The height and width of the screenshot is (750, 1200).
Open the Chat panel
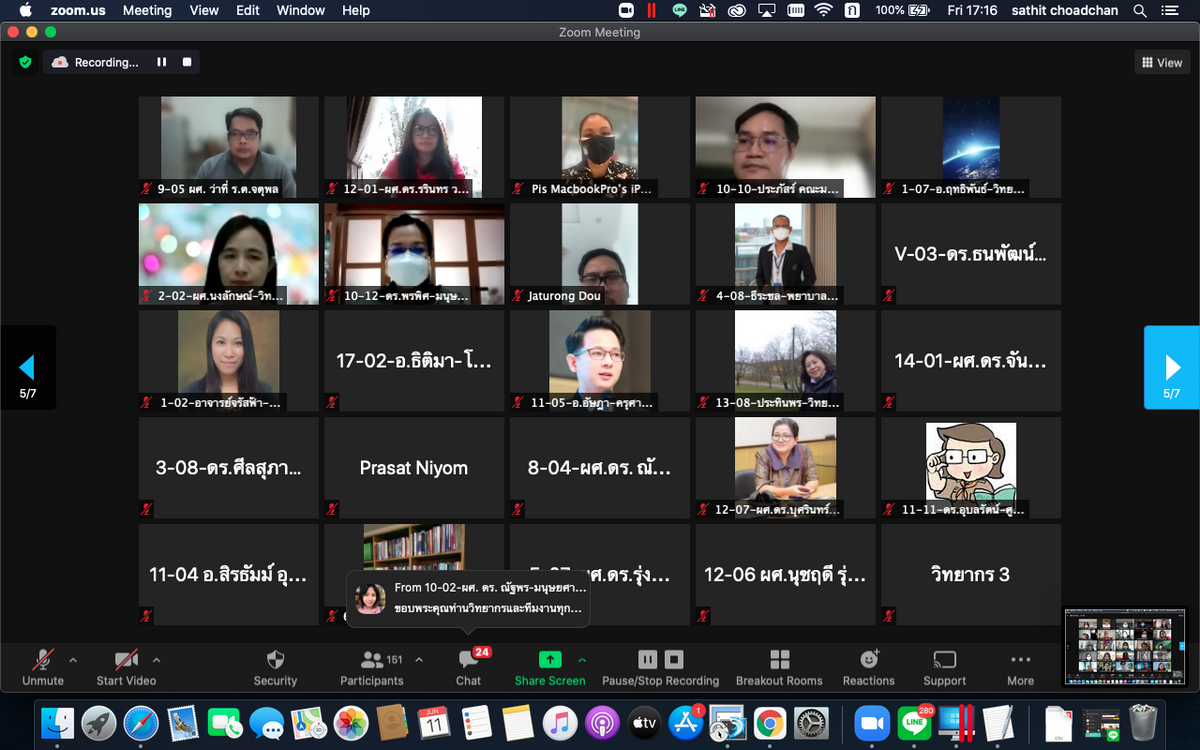(x=468, y=668)
